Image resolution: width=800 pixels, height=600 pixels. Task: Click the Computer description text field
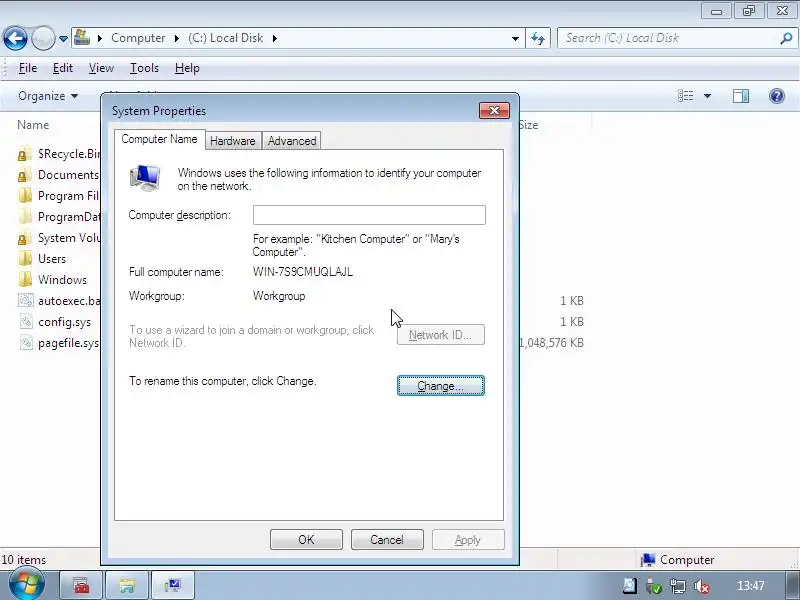pos(369,215)
